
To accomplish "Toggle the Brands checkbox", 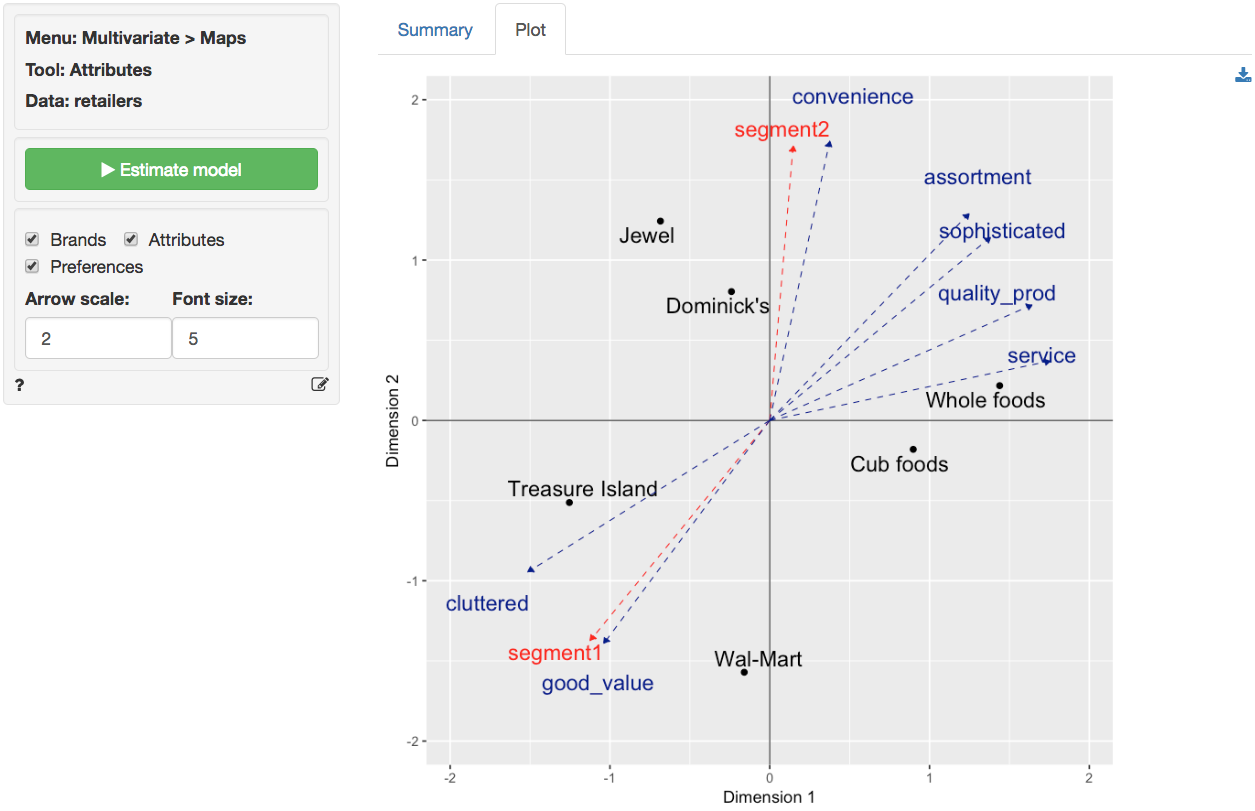I will click(32, 240).
